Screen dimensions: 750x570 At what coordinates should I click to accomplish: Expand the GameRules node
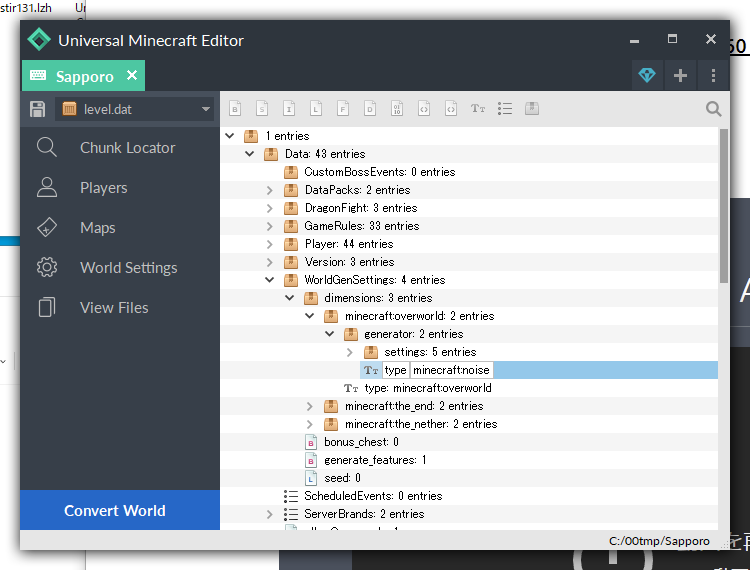[x=270, y=226]
